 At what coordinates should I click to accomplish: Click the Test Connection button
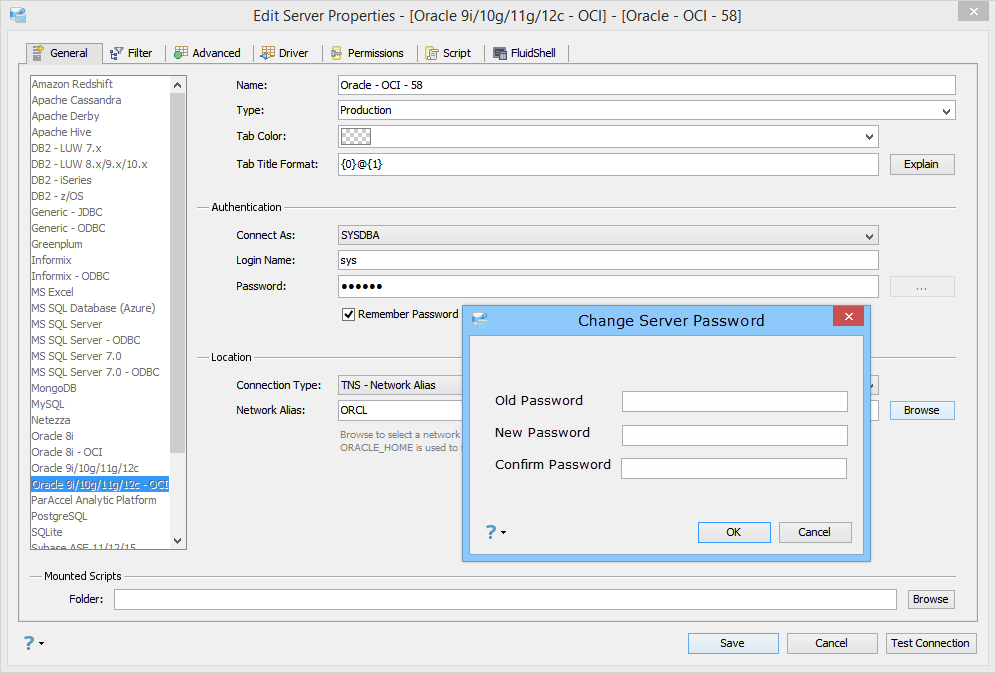pos(930,643)
